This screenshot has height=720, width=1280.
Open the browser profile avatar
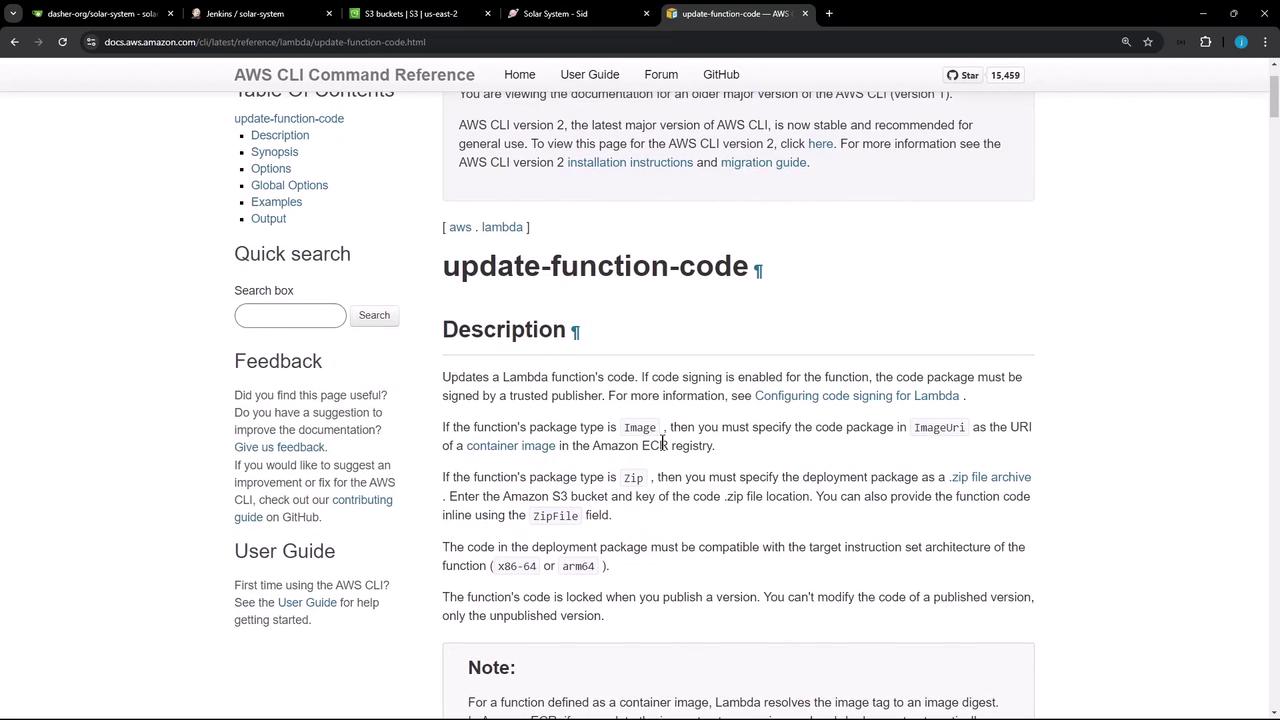click(x=1241, y=42)
